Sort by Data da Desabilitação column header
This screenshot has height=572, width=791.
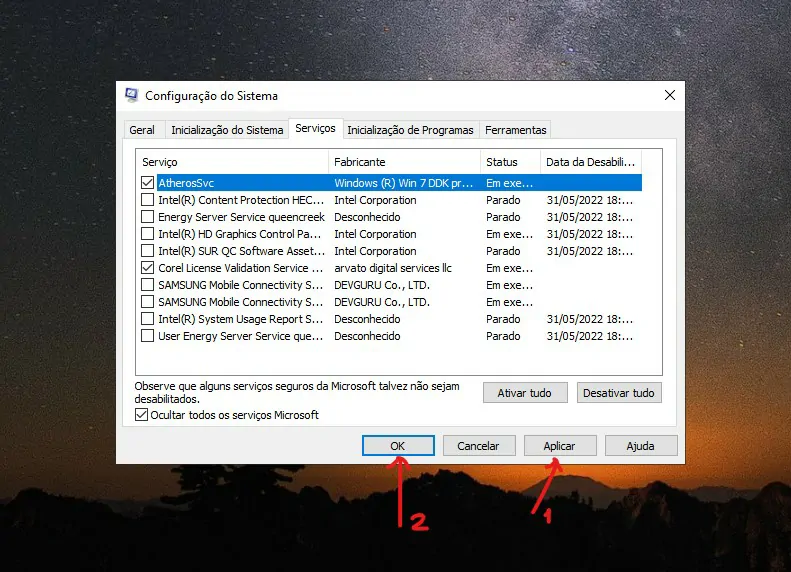point(591,162)
